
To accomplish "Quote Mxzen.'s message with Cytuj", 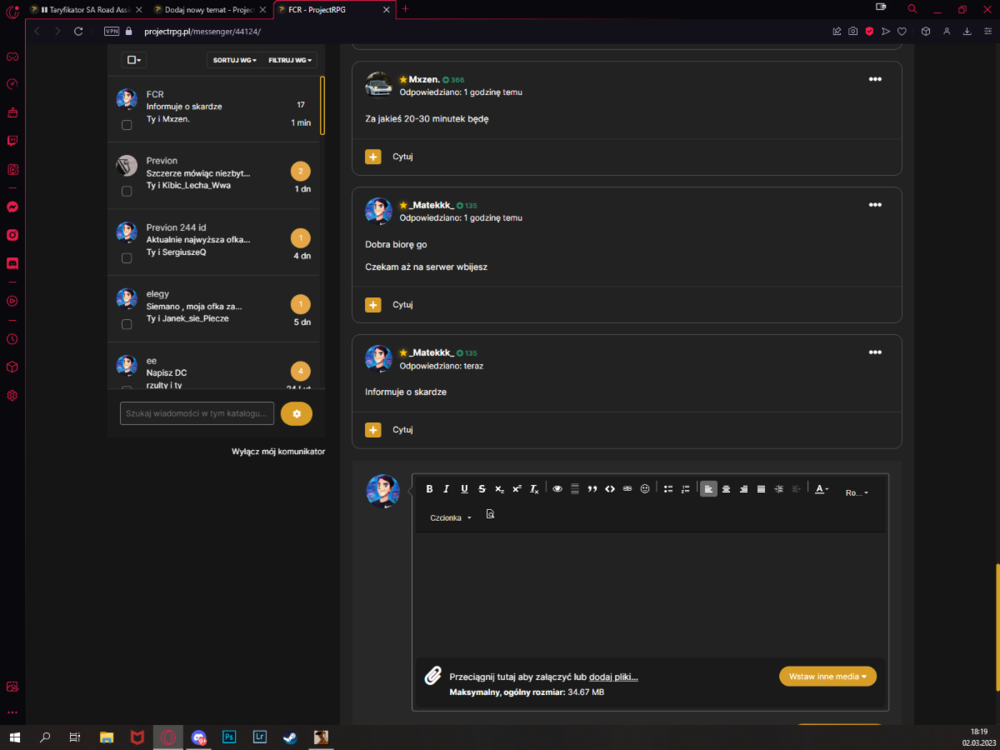I will point(402,157).
